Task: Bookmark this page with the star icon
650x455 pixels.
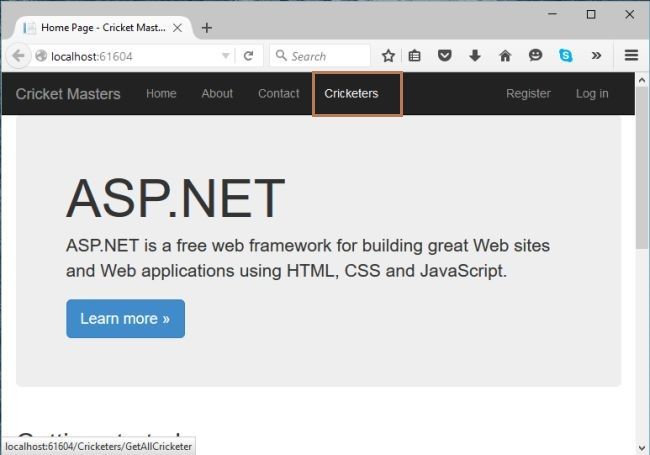Action: point(388,56)
